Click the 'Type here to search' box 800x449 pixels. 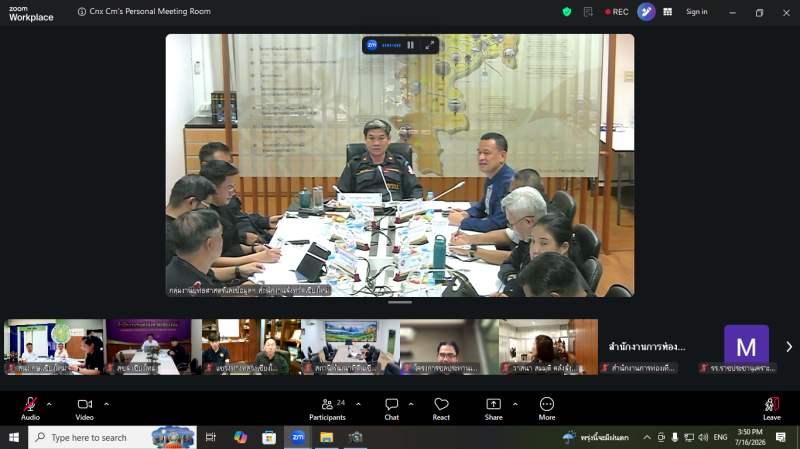(x=112, y=437)
